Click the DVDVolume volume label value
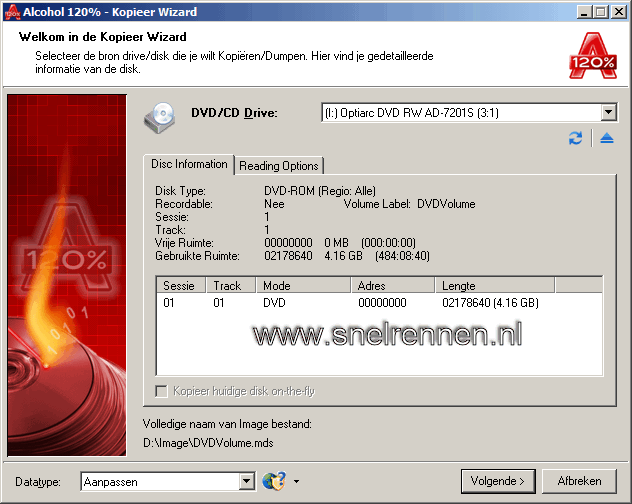The width and height of the screenshot is (632, 504). click(446, 204)
